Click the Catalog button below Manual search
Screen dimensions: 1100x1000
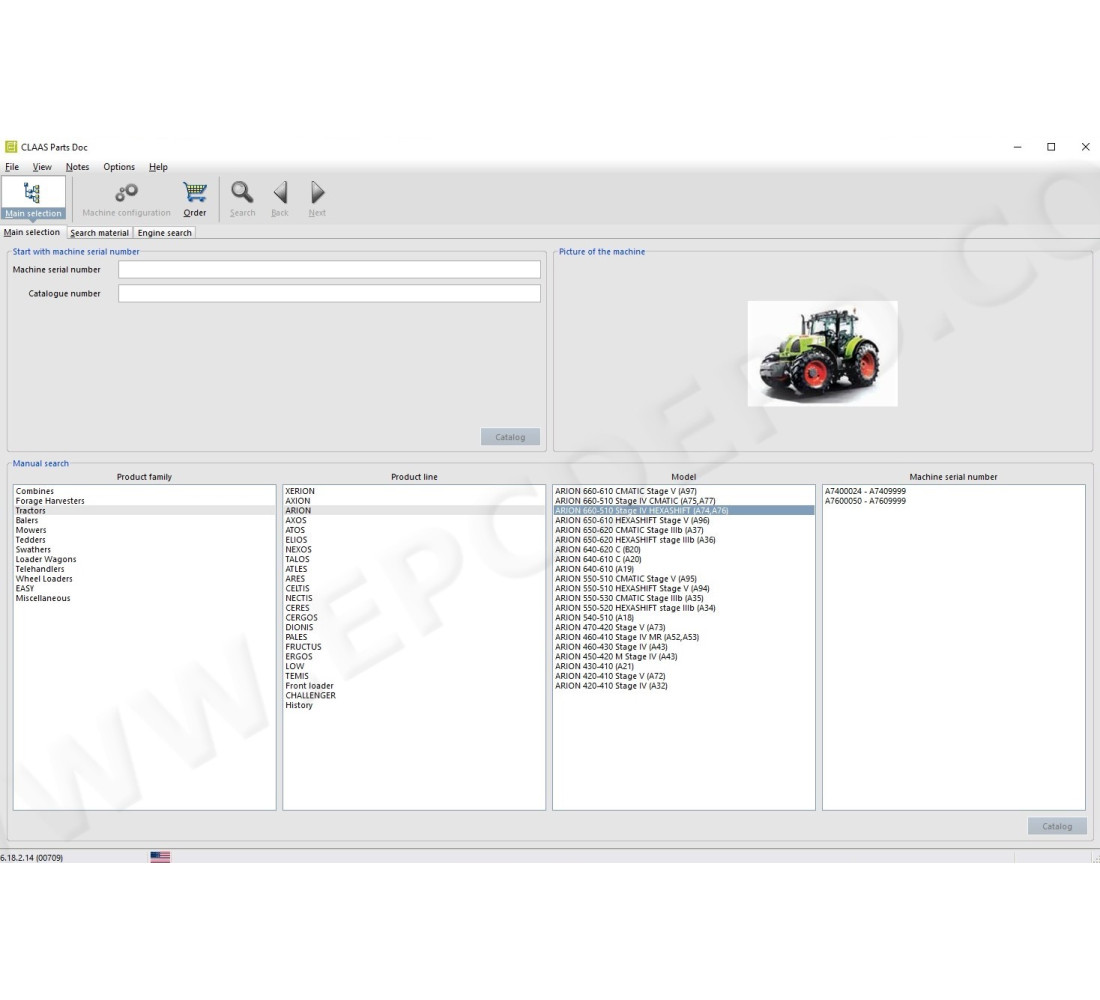coord(1057,826)
